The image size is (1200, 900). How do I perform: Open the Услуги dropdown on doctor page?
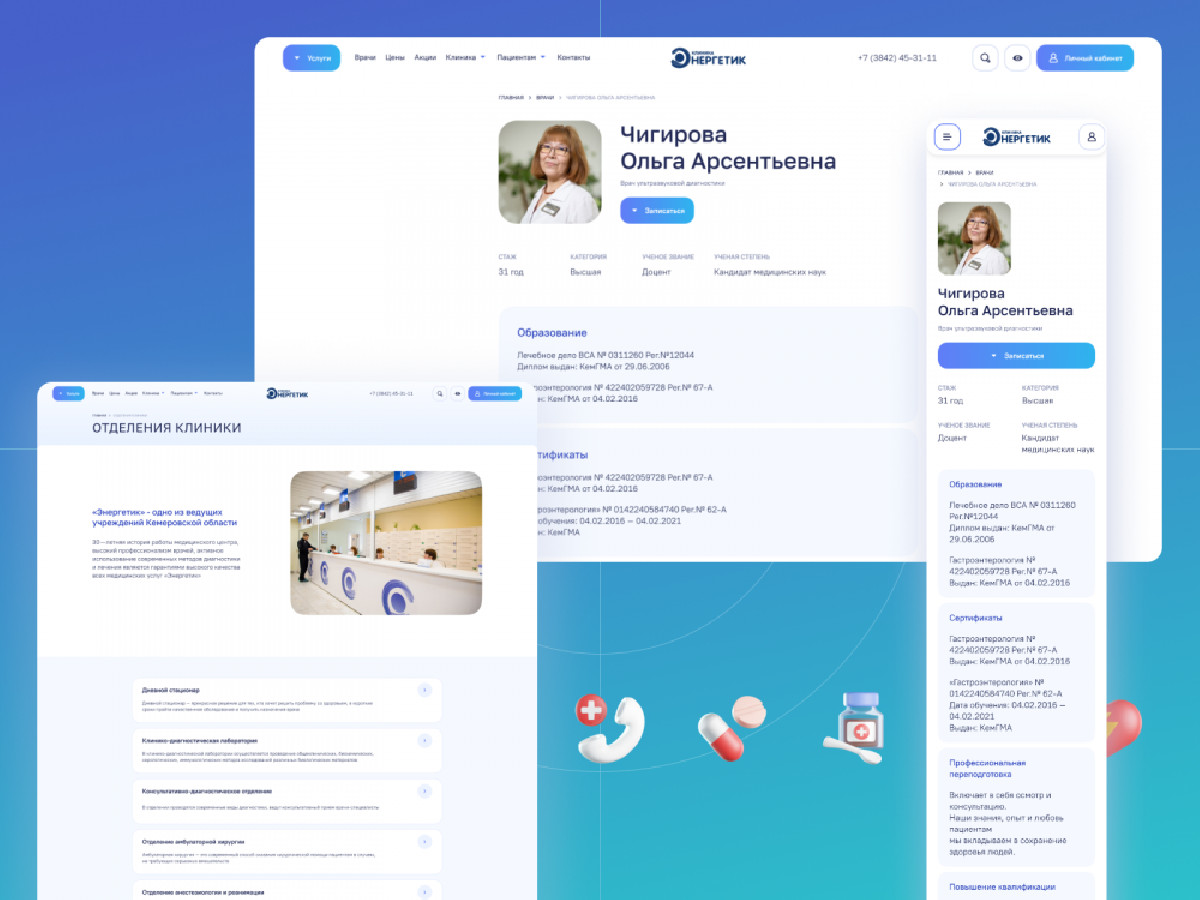click(x=312, y=58)
